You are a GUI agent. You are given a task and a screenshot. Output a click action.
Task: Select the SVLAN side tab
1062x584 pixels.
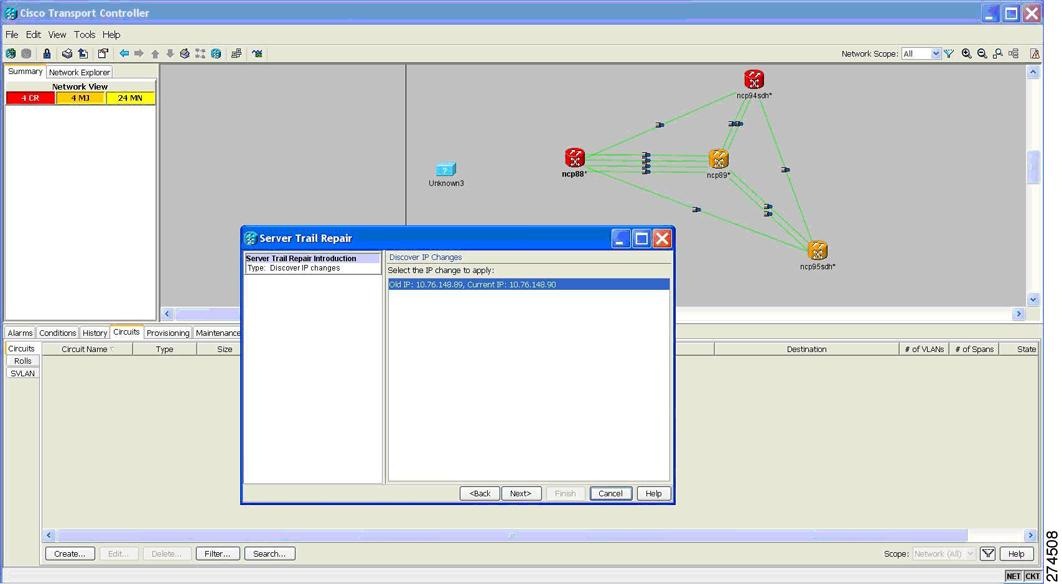tap(23, 373)
